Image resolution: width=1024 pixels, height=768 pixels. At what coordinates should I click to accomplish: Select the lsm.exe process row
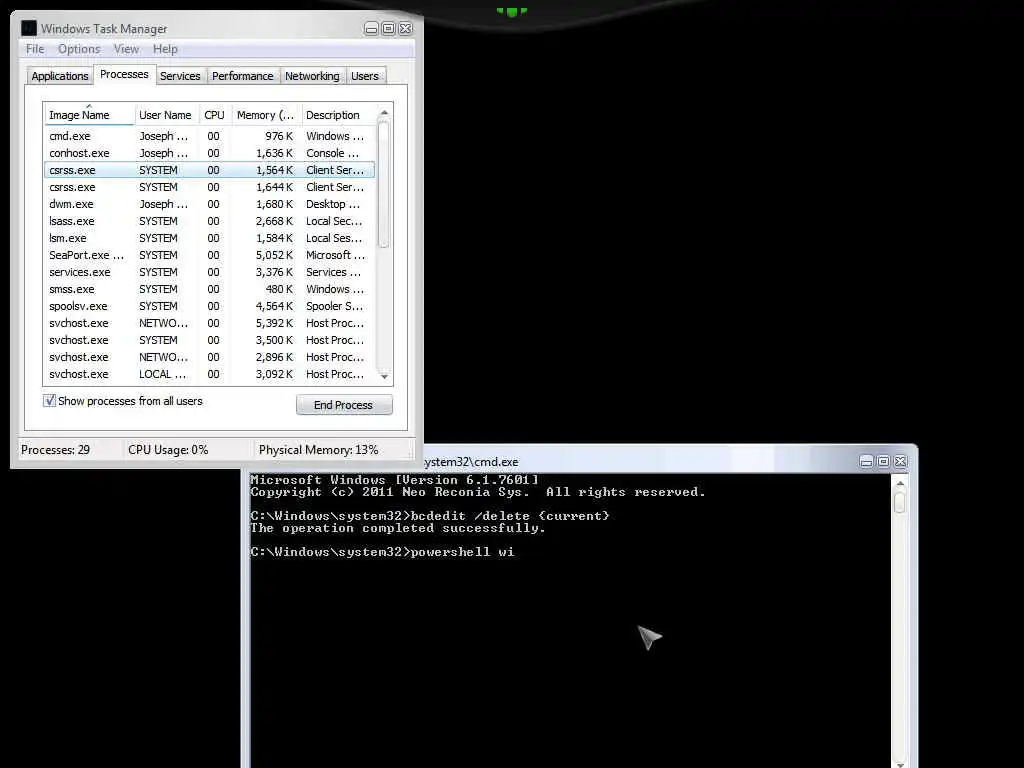pyautogui.click(x=209, y=238)
